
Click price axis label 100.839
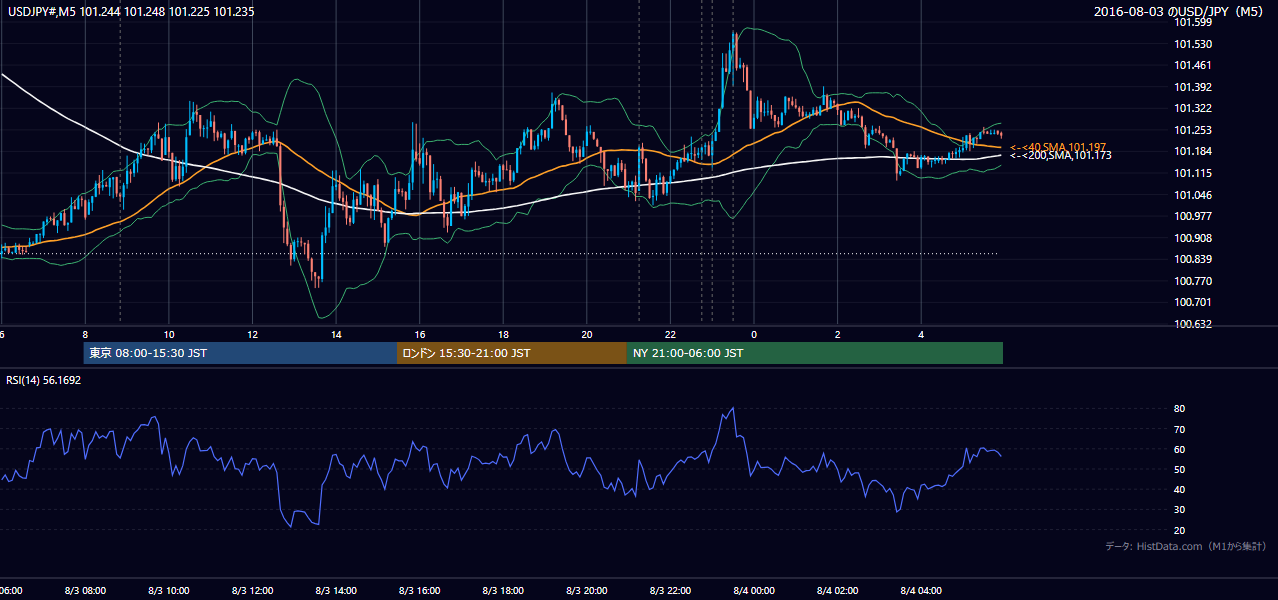(x=1192, y=259)
